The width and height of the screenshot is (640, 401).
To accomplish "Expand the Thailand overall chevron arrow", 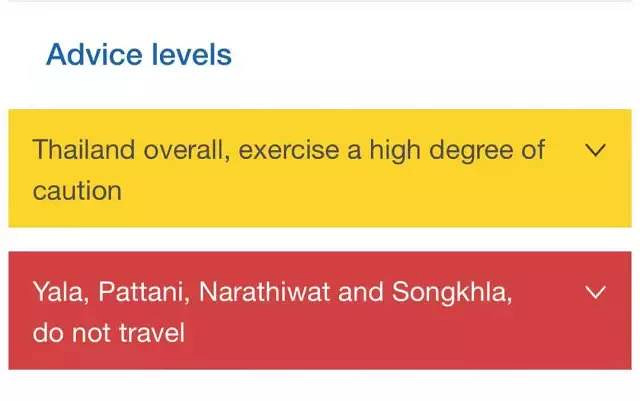I will pyautogui.click(x=595, y=150).
